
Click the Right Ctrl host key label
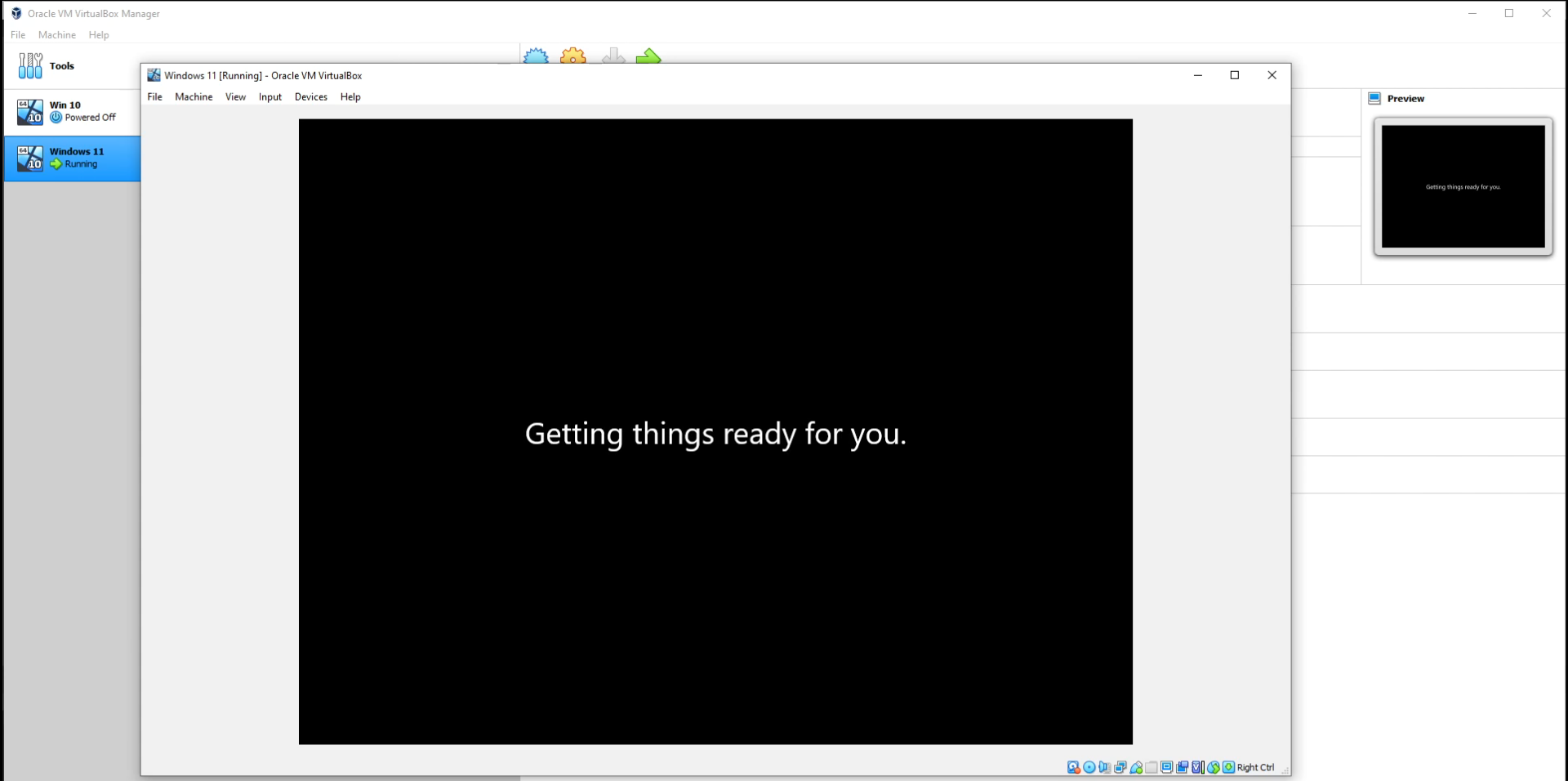(1255, 767)
